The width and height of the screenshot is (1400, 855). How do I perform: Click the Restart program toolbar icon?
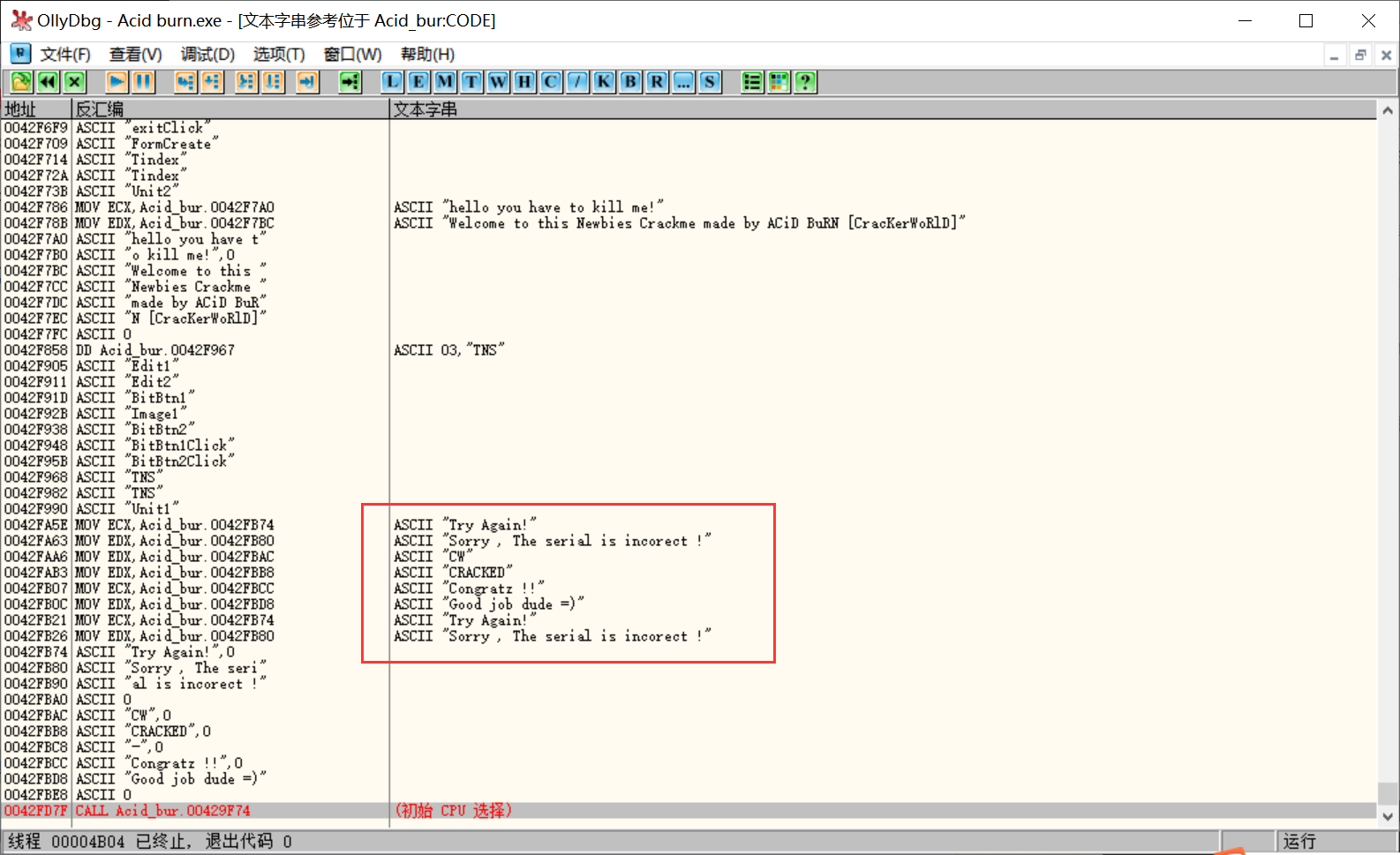point(48,82)
